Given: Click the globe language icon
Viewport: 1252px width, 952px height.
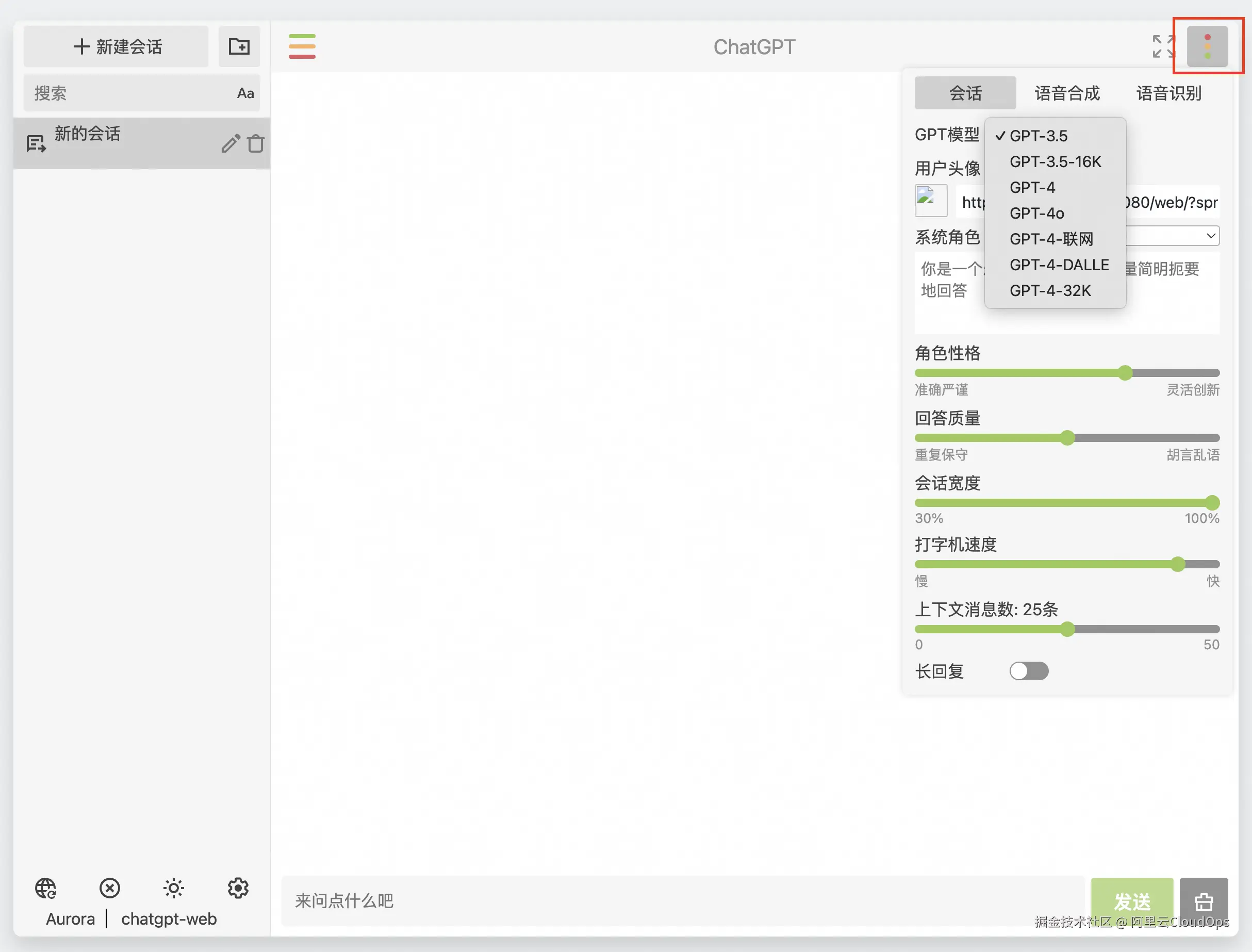Looking at the screenshot, I should [45, 888].
